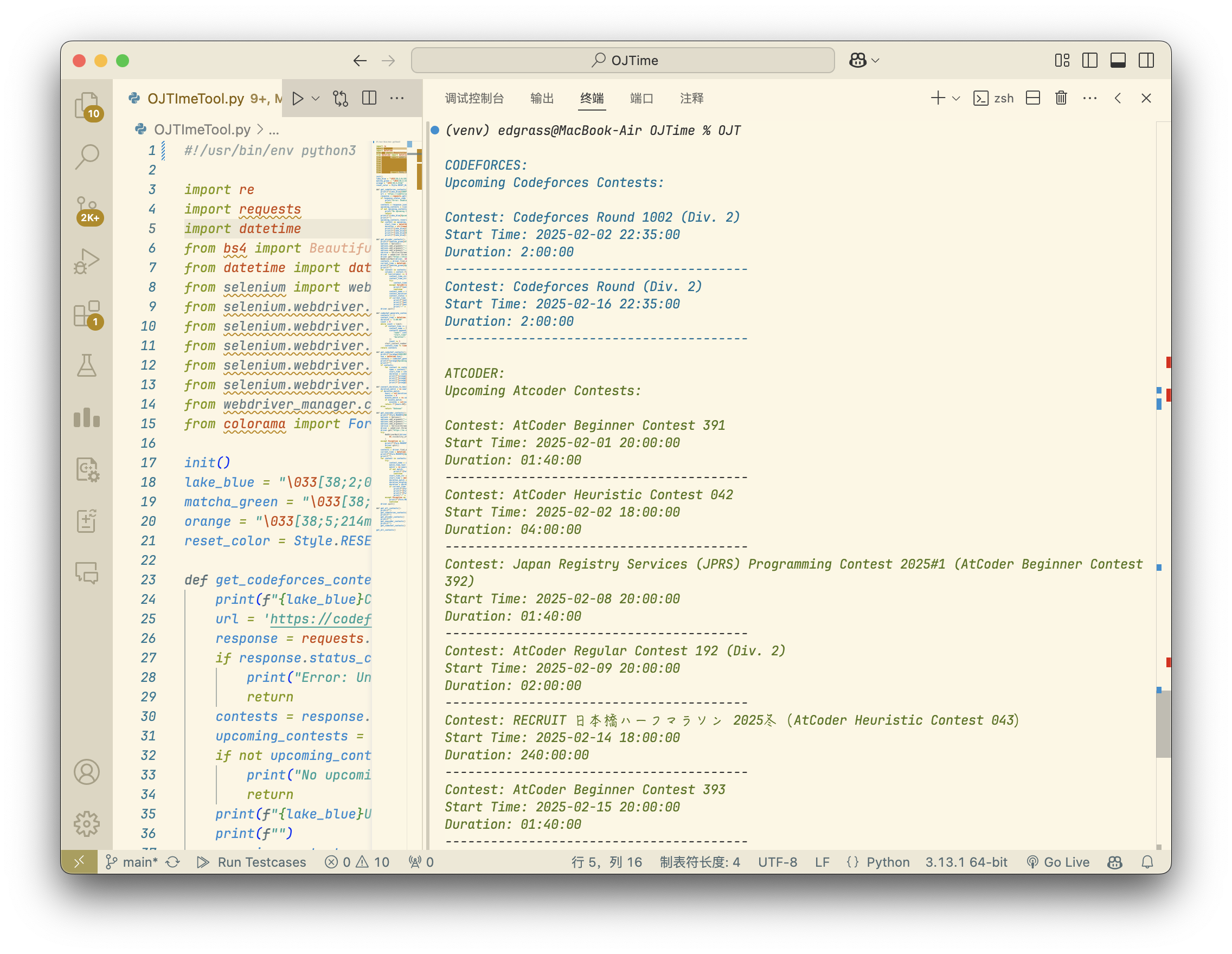The width and height of the screenshot is (1232, 954).
Task: Open notifications bell icon
Action: coord(1147,862)
